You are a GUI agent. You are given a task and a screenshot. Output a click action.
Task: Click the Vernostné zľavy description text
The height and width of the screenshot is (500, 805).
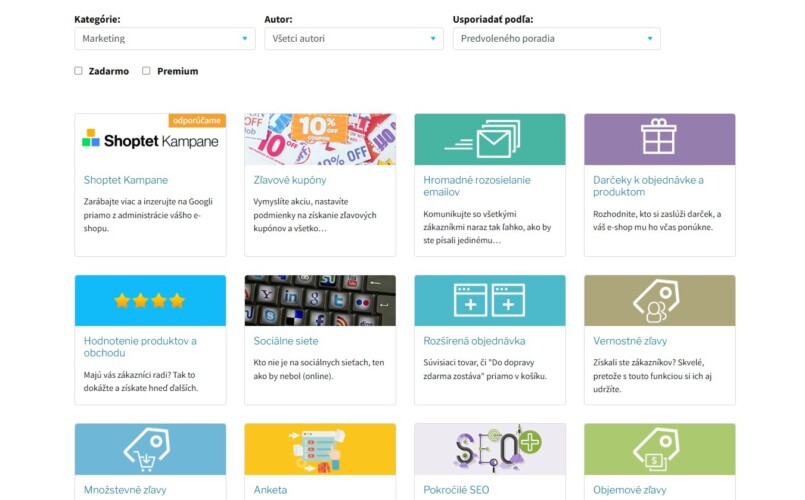(652, 376)
